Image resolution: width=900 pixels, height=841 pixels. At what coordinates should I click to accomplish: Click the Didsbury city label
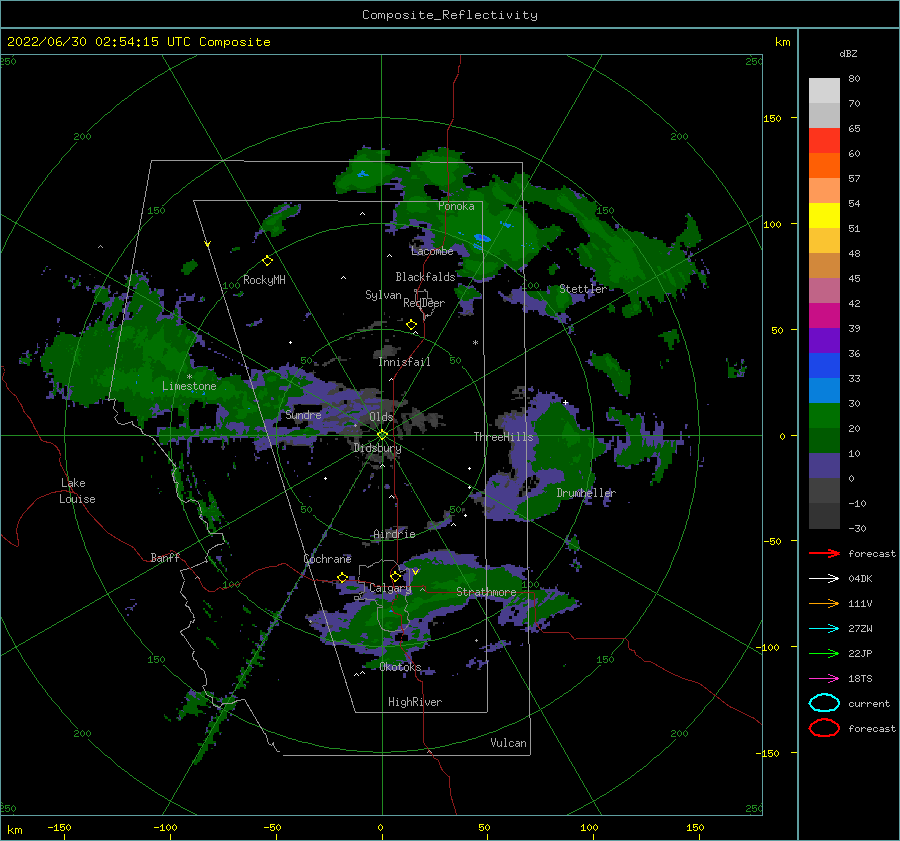(x=377, y=448)
